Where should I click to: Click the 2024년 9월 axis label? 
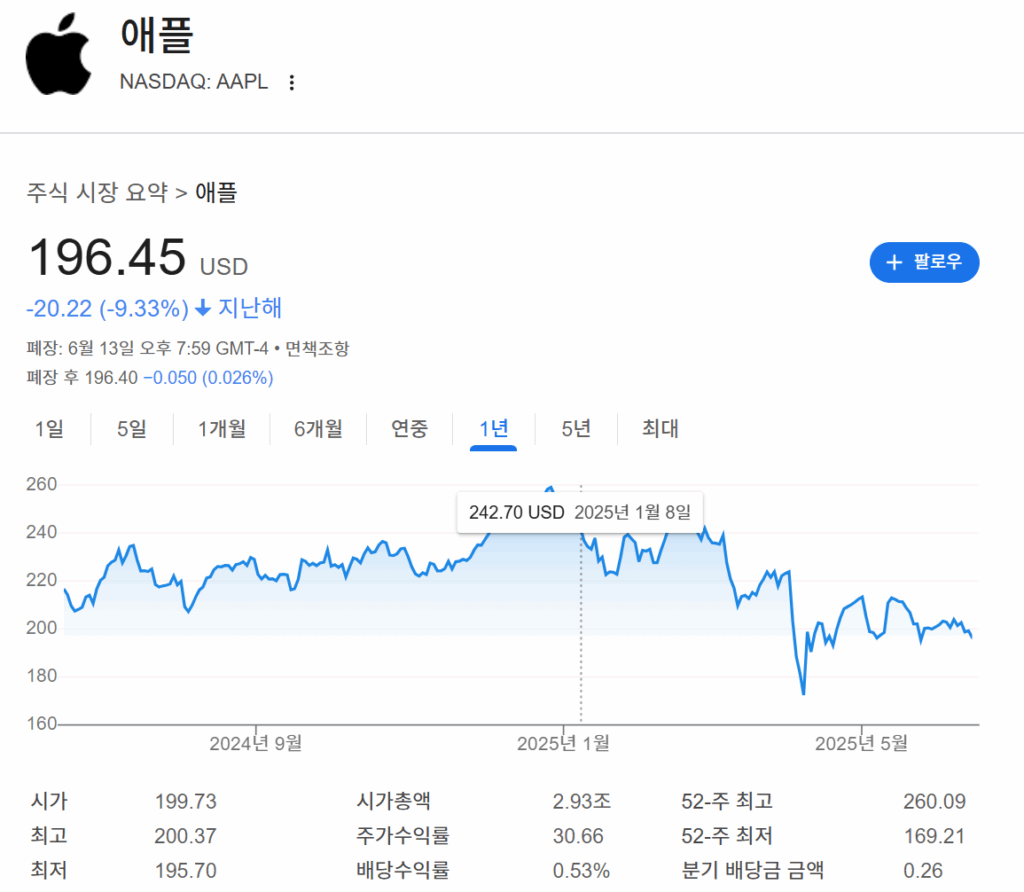[255, 744]
